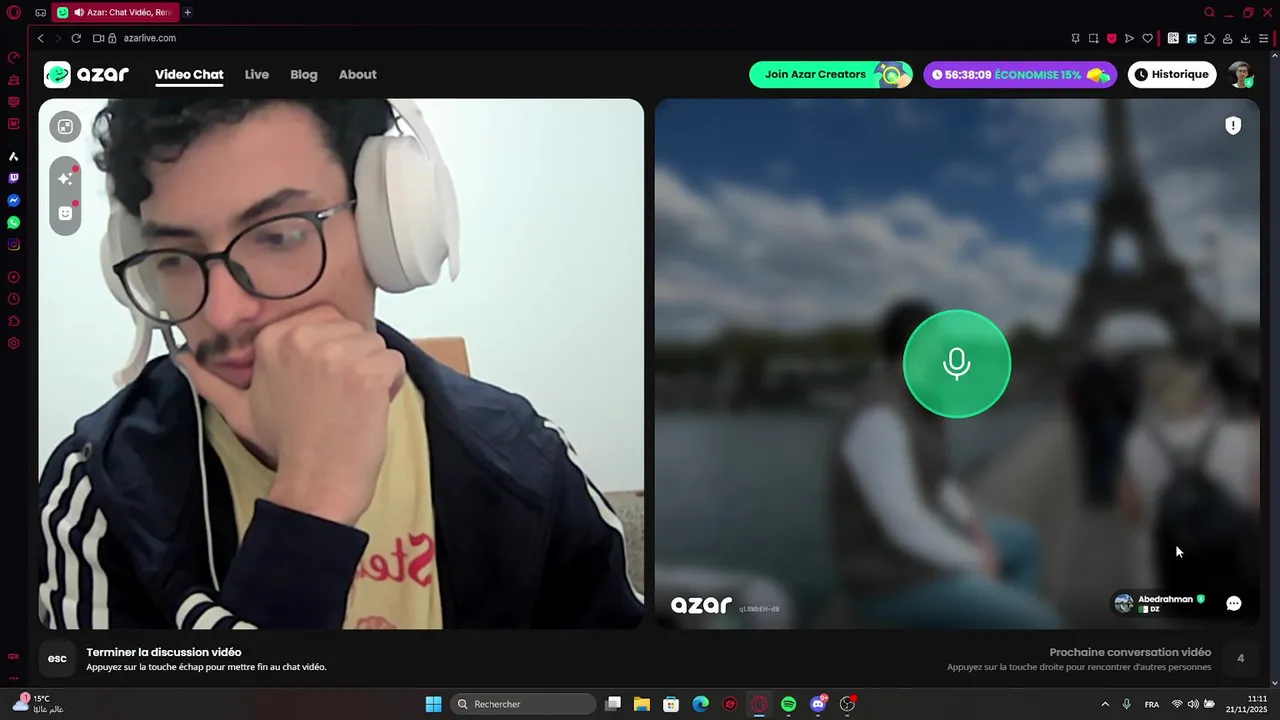
Task: Open Discord from taskbar
Action: (x=818, y=704)
